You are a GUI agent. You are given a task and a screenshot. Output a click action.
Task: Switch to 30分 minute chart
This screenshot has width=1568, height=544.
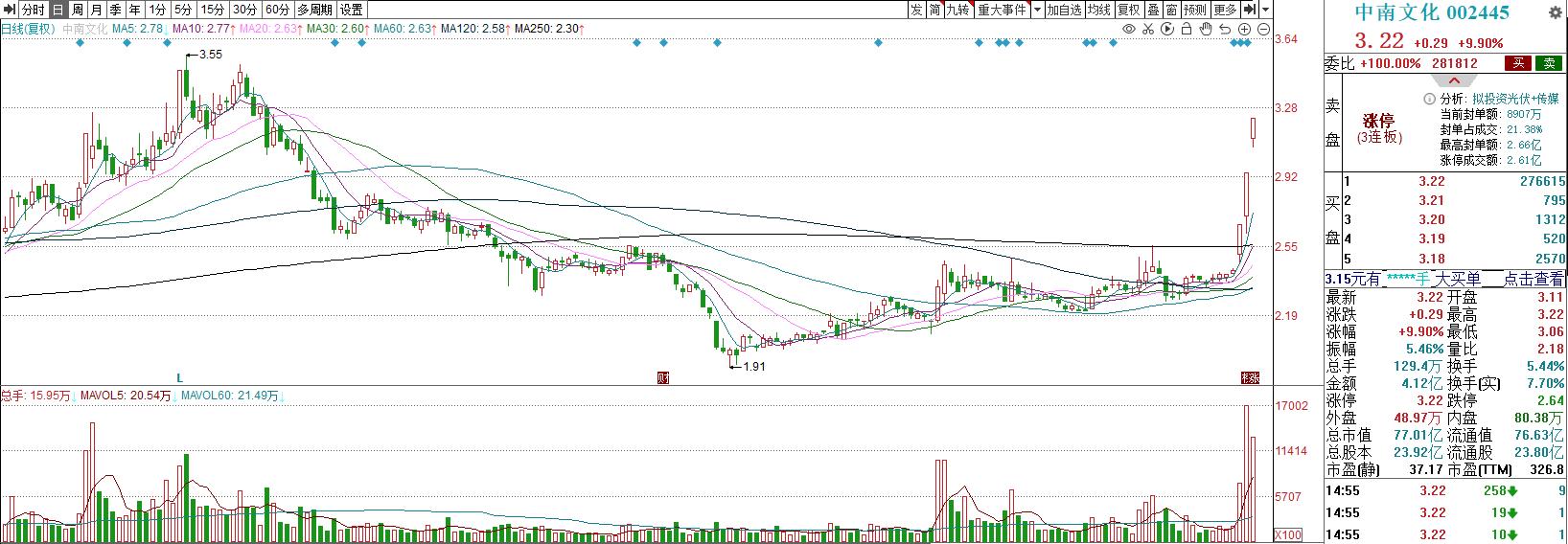[x=245, y=10]
